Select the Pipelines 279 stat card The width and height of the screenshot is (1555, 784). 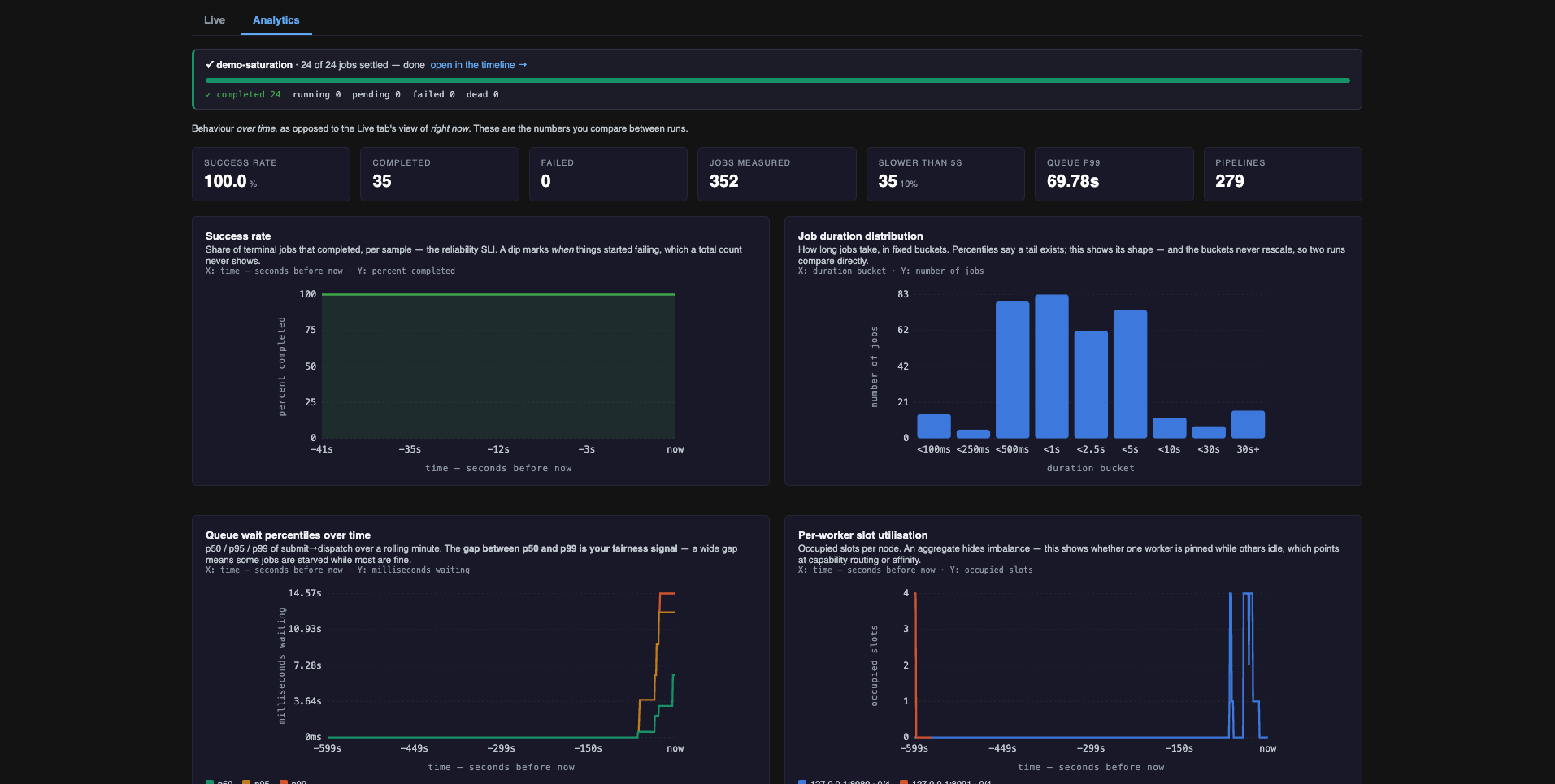click(x=1283, y=174)
